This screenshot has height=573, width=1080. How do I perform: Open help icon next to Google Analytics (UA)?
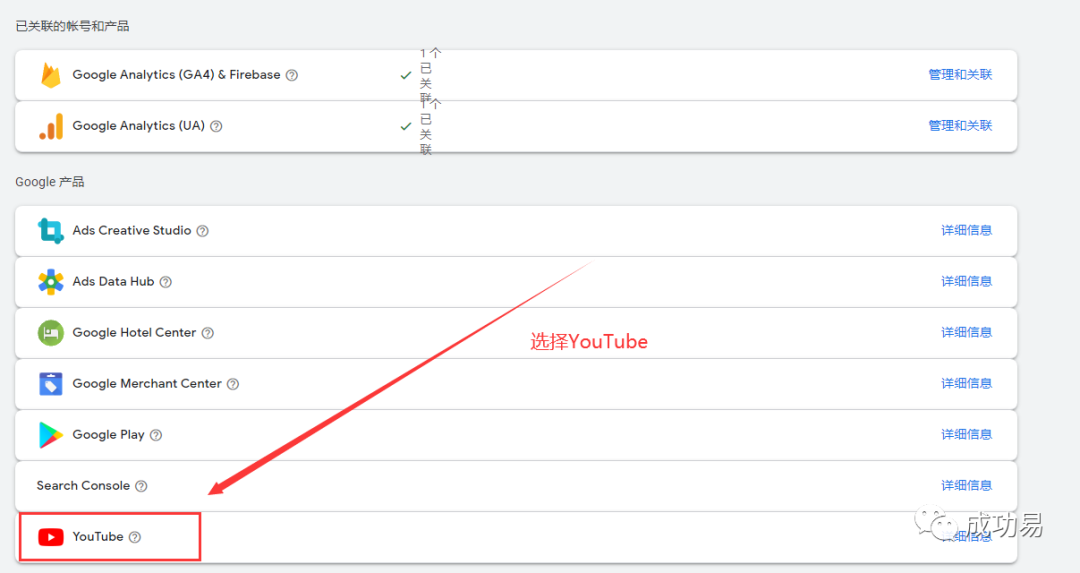[x=216, y=126]
